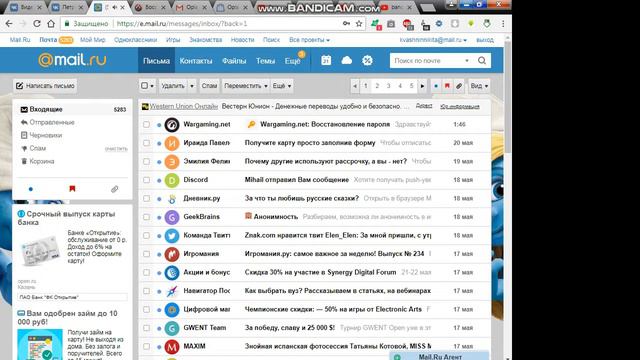This screenshot has height=360, width=640.
Task: Open Mail.Ru Агент chat bar
Action: (x=439, y=356)
